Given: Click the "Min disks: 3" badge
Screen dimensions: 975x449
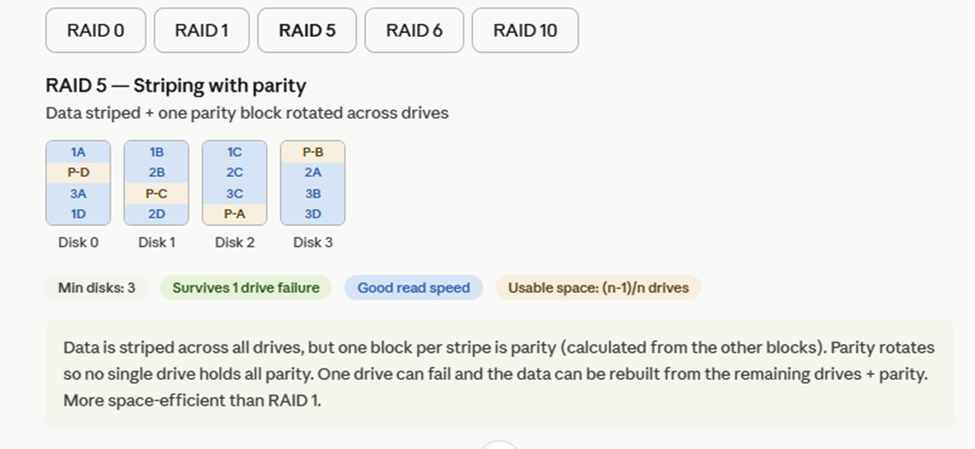Looking at the screenshot, I should [x=96, y=288].
